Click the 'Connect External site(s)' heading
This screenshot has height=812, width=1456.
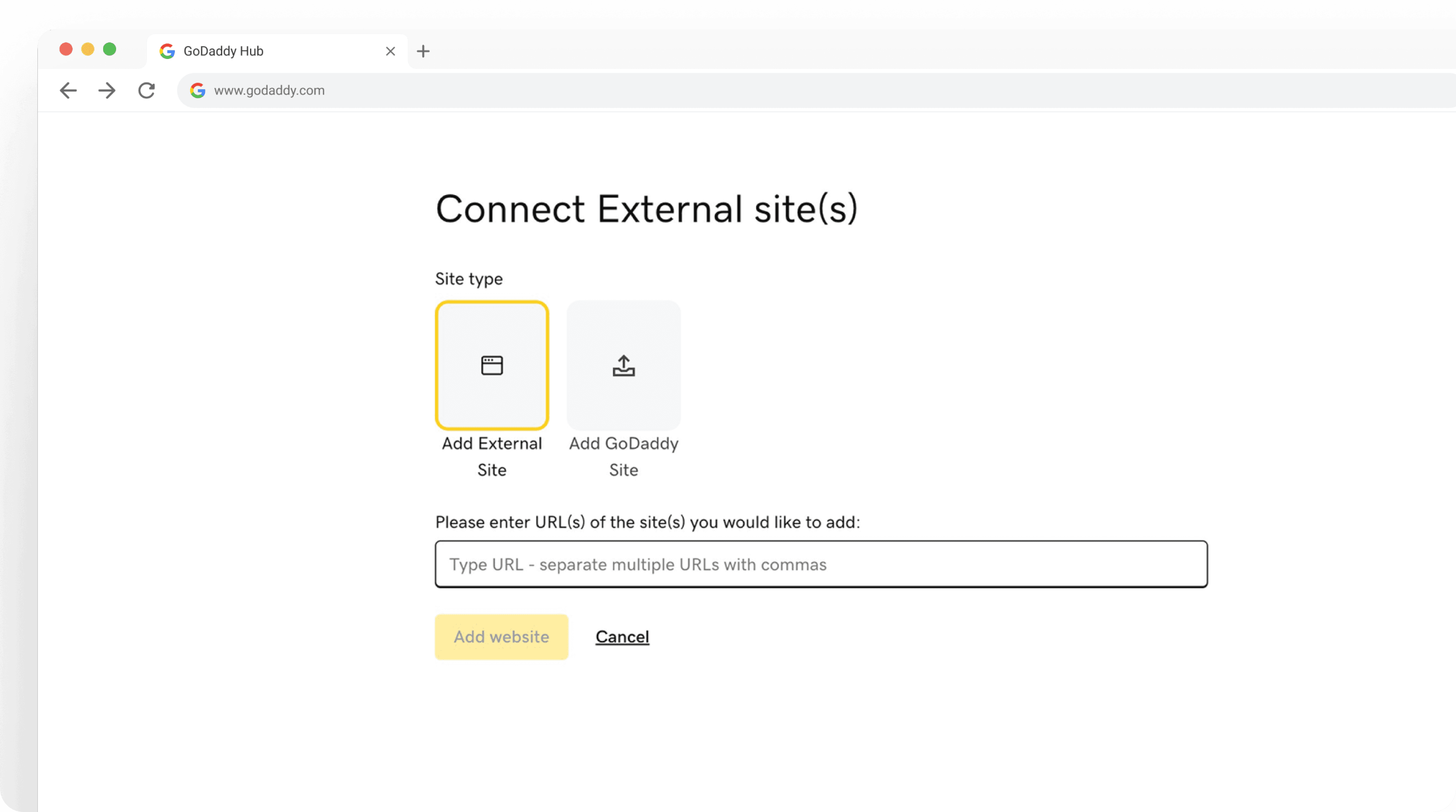pos(647,209)
